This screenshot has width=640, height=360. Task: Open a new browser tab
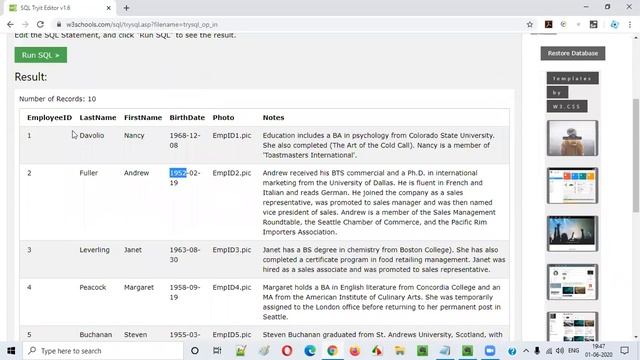click(x=126, y=8)
